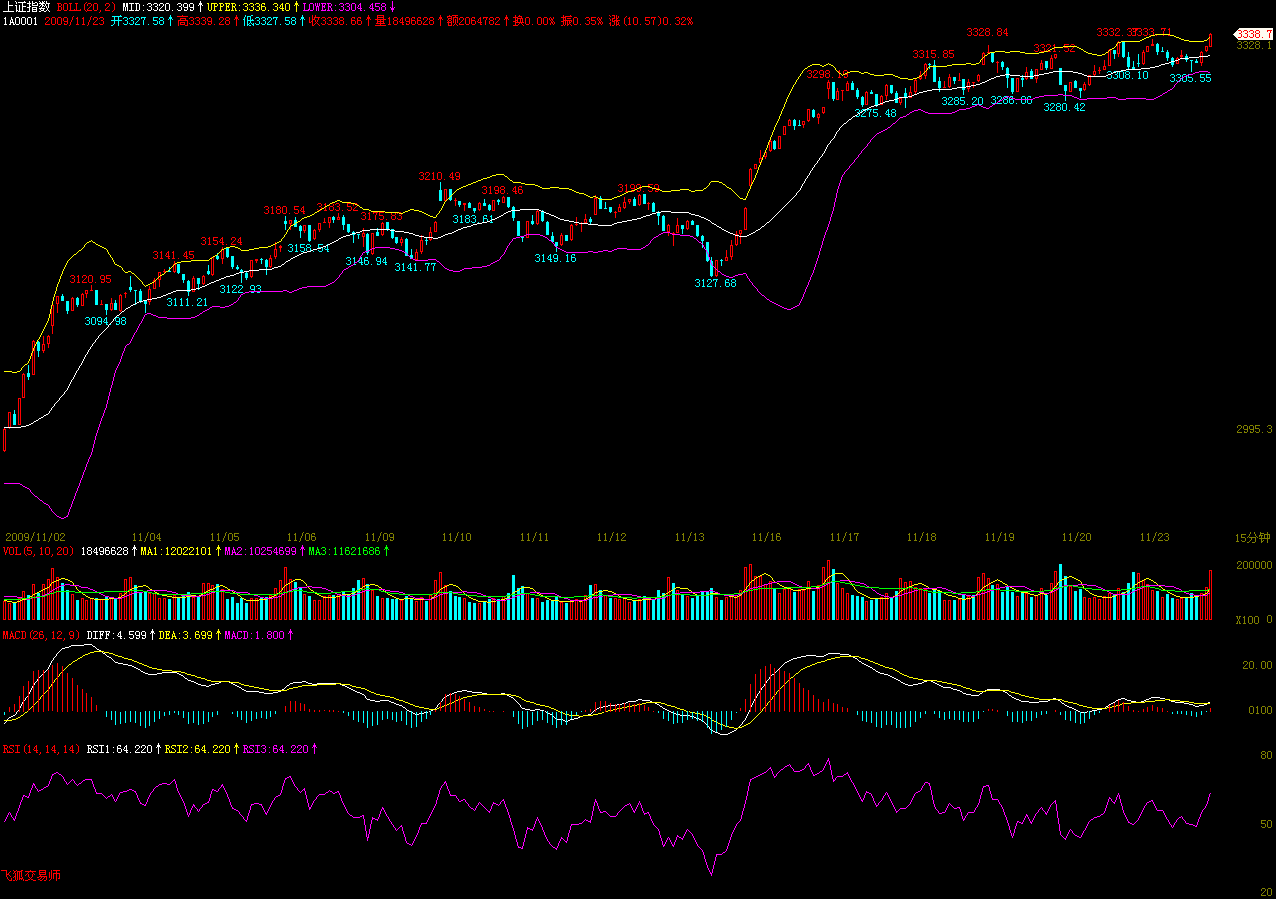The height and width of the screenshot is (899, 1276).
Task: Click the 11/06 date axis label
Action: [x=301, y=537]
